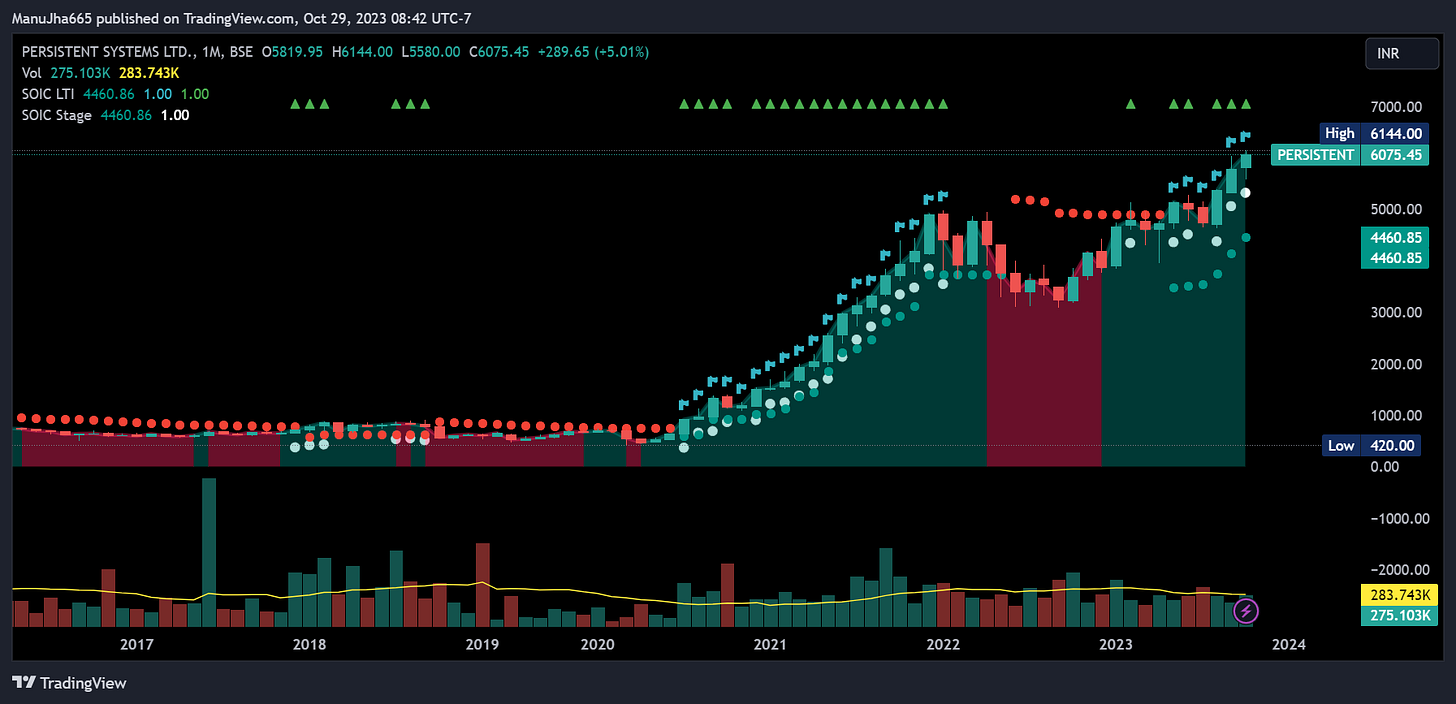The width and height of the screenshot is (1456, 704).
Task: Click the 3000.00 price axis label
Action: pyautogui.click(x=1395, y=312)
